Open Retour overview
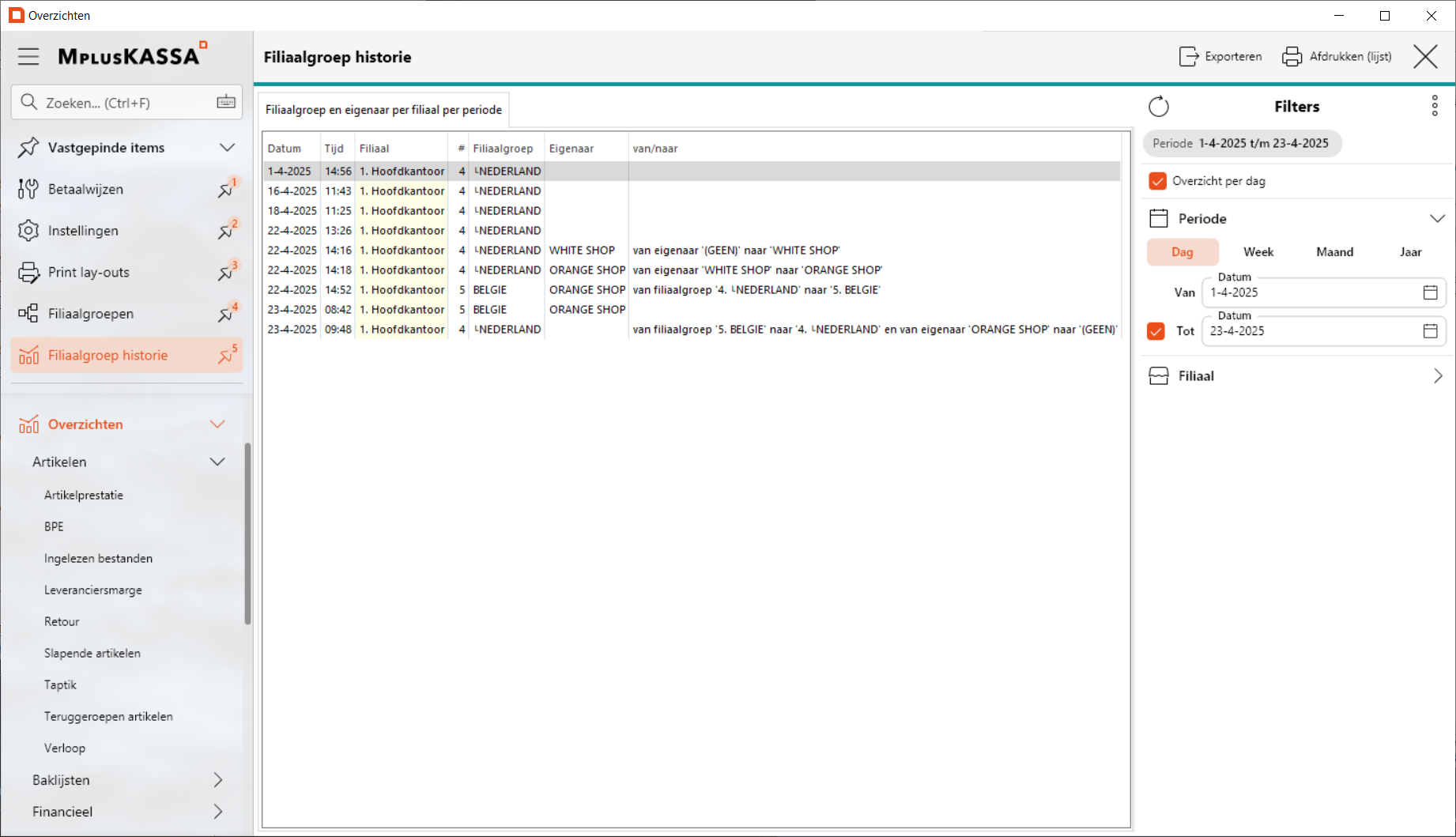Image resolution: width=1456 pixels, height=837 pixels. [62, 621]
